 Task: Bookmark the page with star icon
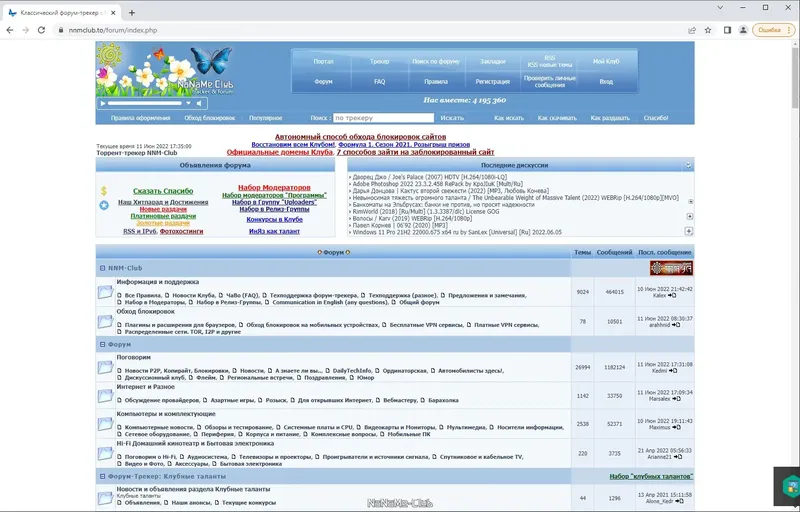coord(708,30)
